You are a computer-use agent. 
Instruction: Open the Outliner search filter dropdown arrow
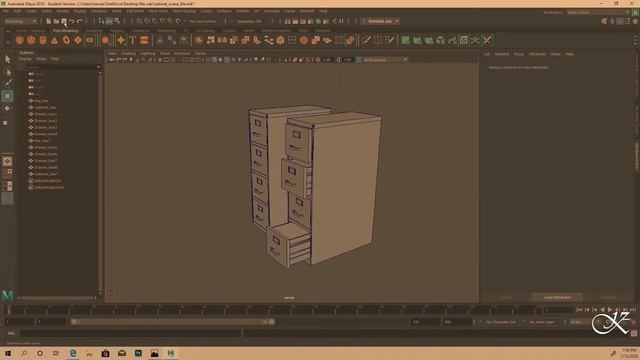[98, 67]
